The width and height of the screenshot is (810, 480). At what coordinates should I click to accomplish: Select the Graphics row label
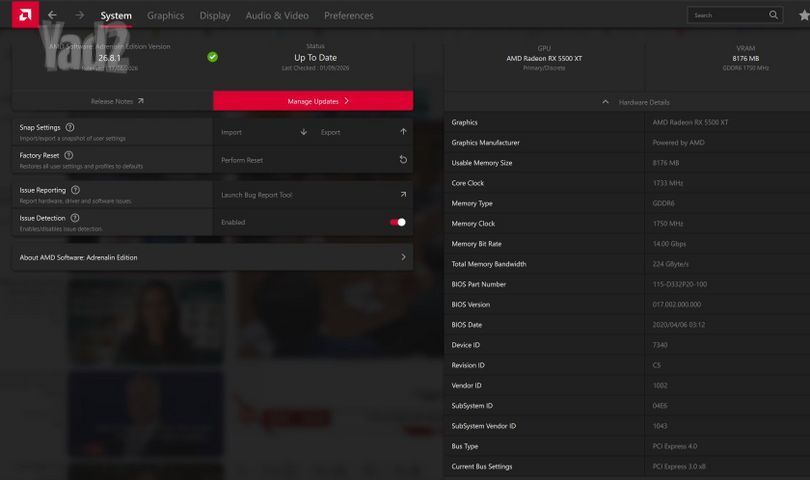(x=464, y=122)
